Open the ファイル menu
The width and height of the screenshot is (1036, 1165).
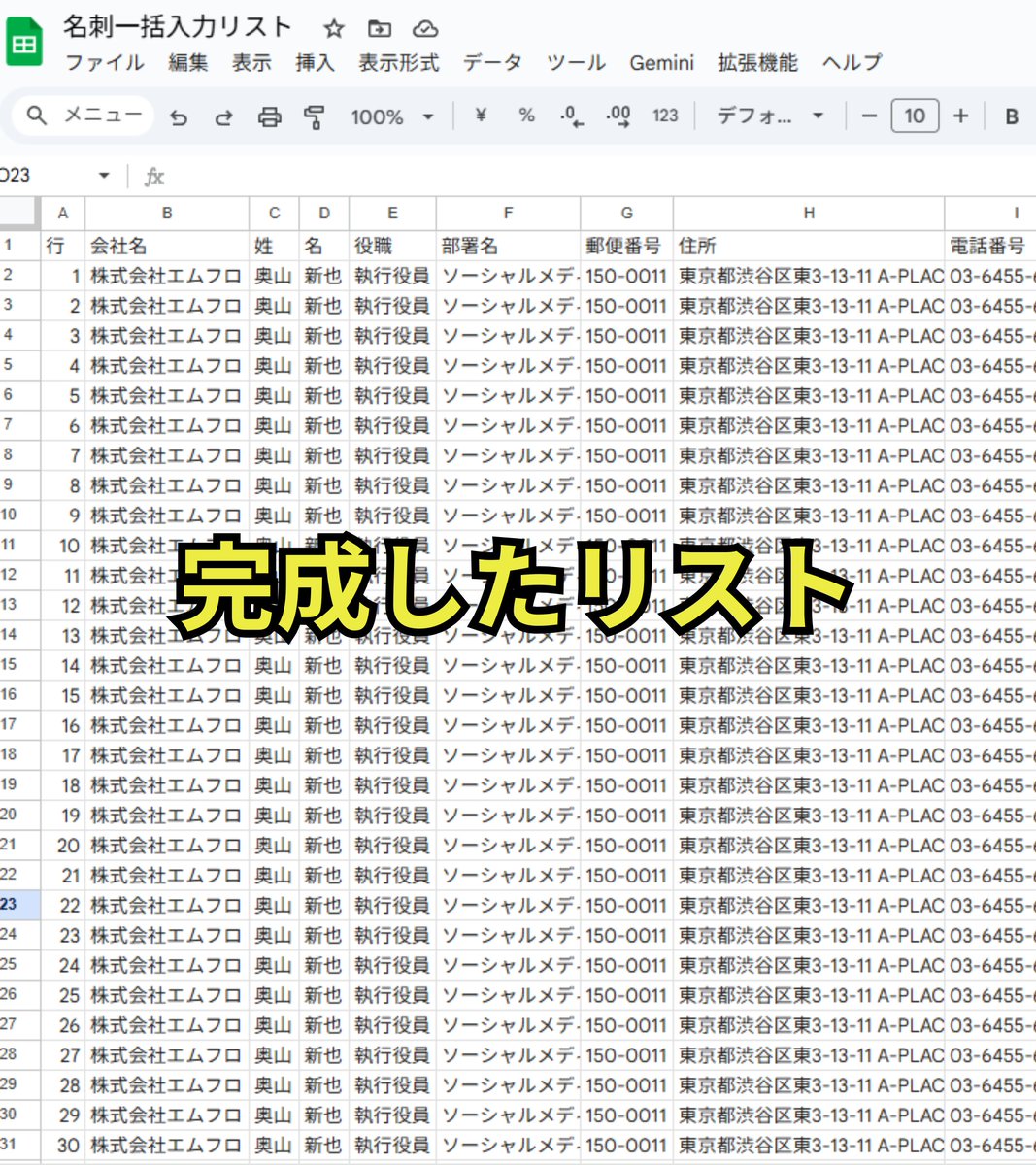tap(105, 63)
